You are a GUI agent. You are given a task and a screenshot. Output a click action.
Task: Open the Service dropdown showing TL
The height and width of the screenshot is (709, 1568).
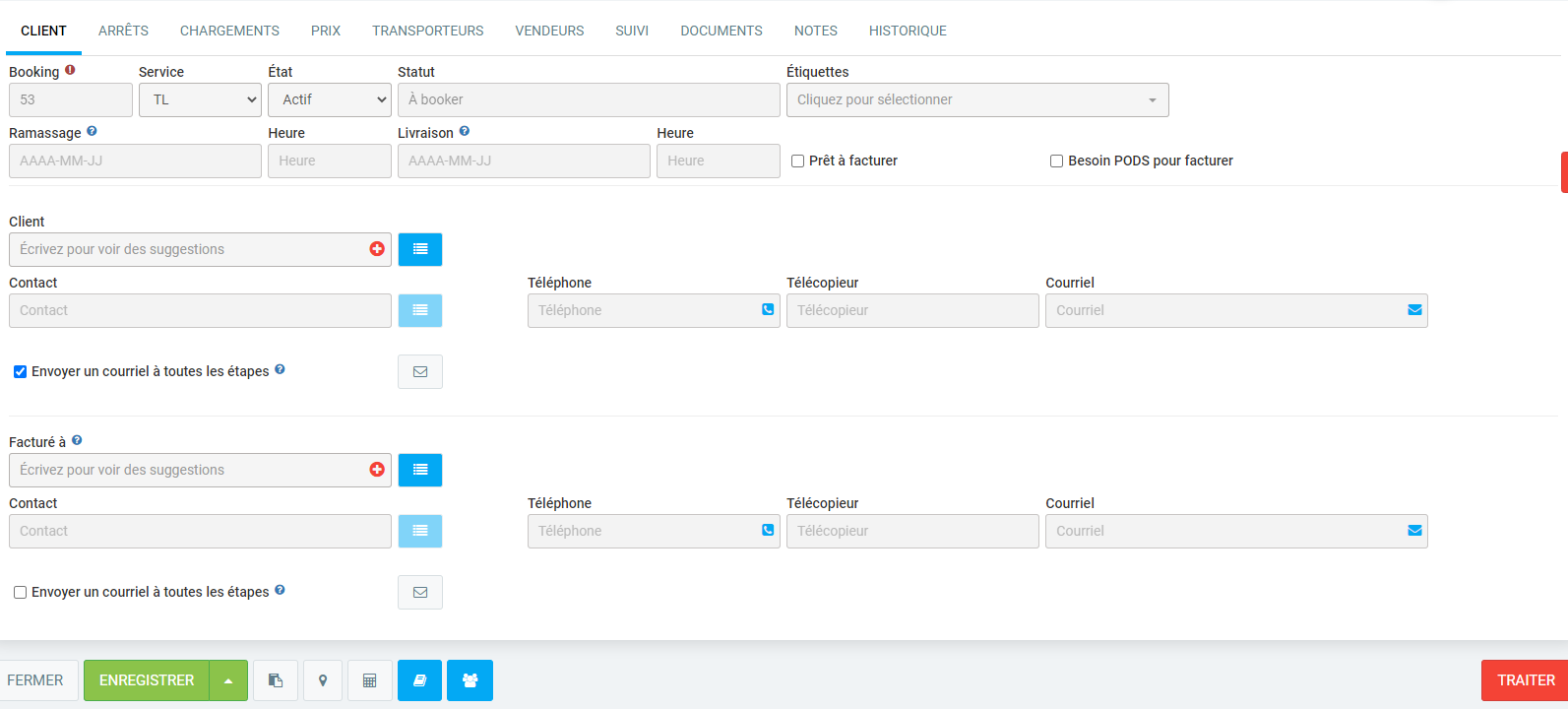pyautogui.click(x=200, y=99)
